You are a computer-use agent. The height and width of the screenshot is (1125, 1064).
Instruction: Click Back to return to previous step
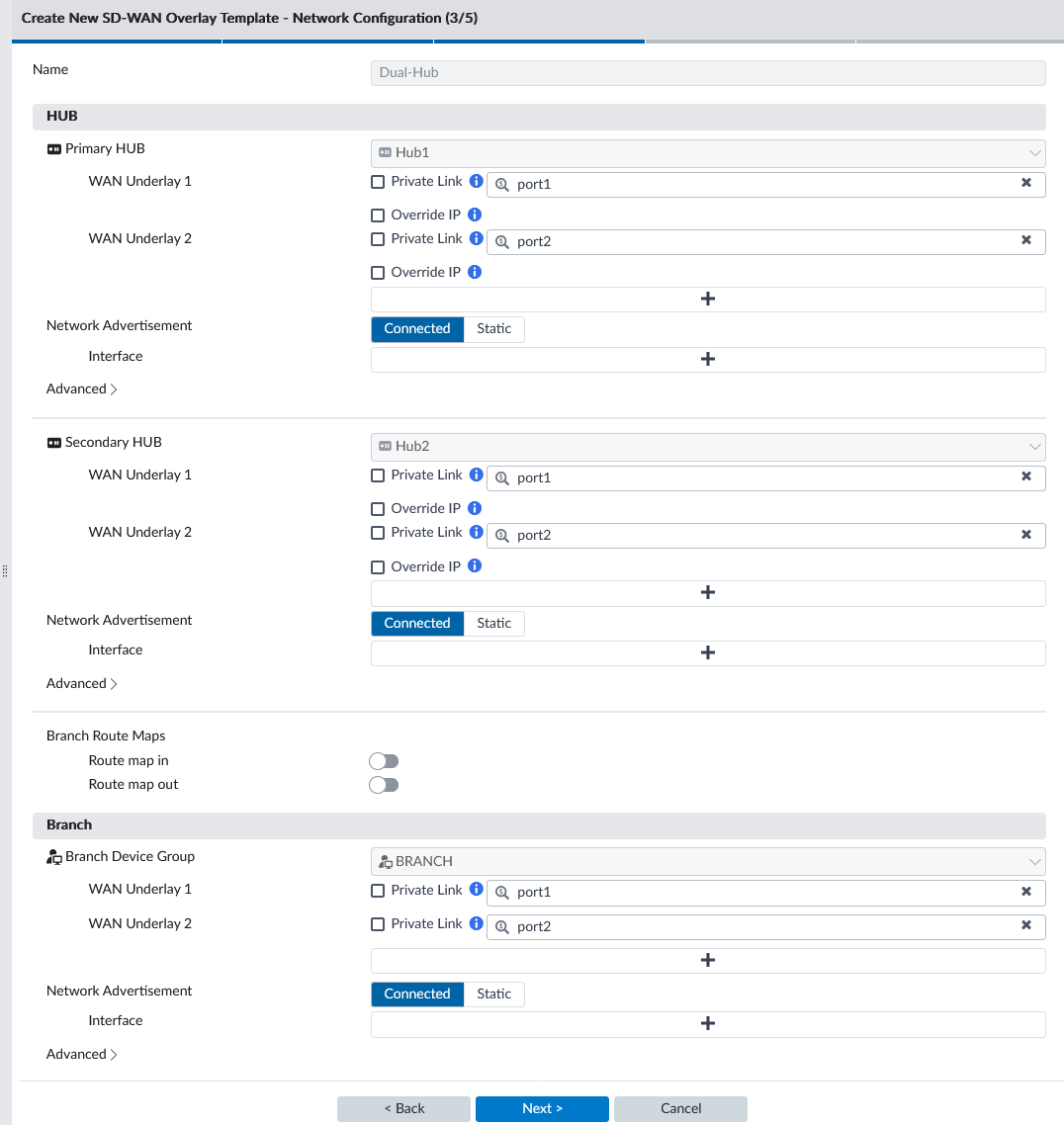tap(403, 1108)
